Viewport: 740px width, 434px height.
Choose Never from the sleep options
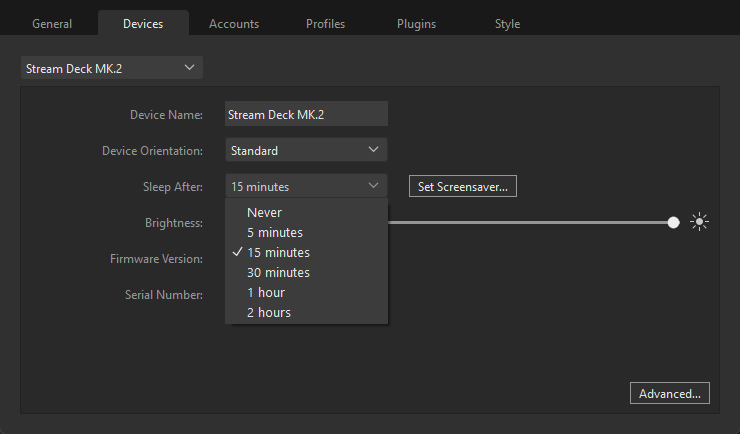pos(306,212)
